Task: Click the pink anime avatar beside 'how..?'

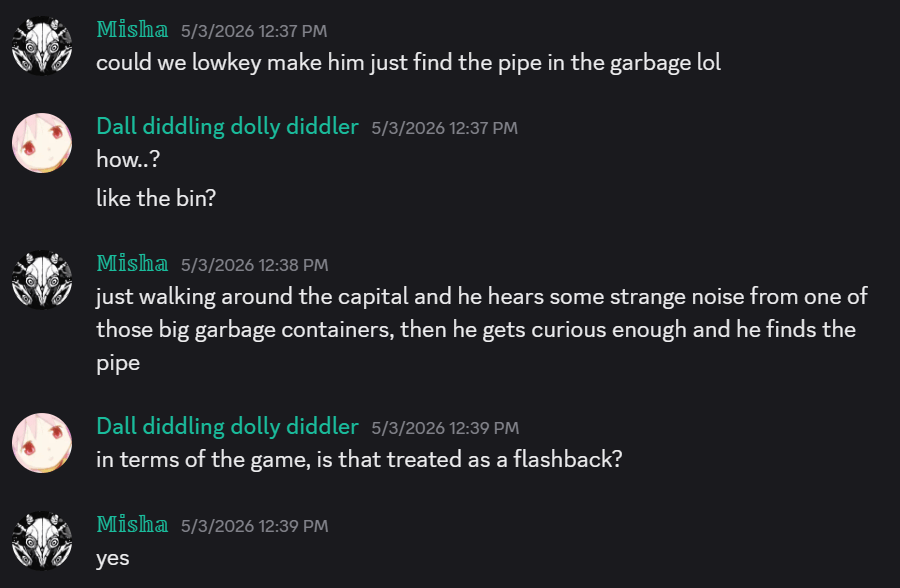Action: point(42,143)
